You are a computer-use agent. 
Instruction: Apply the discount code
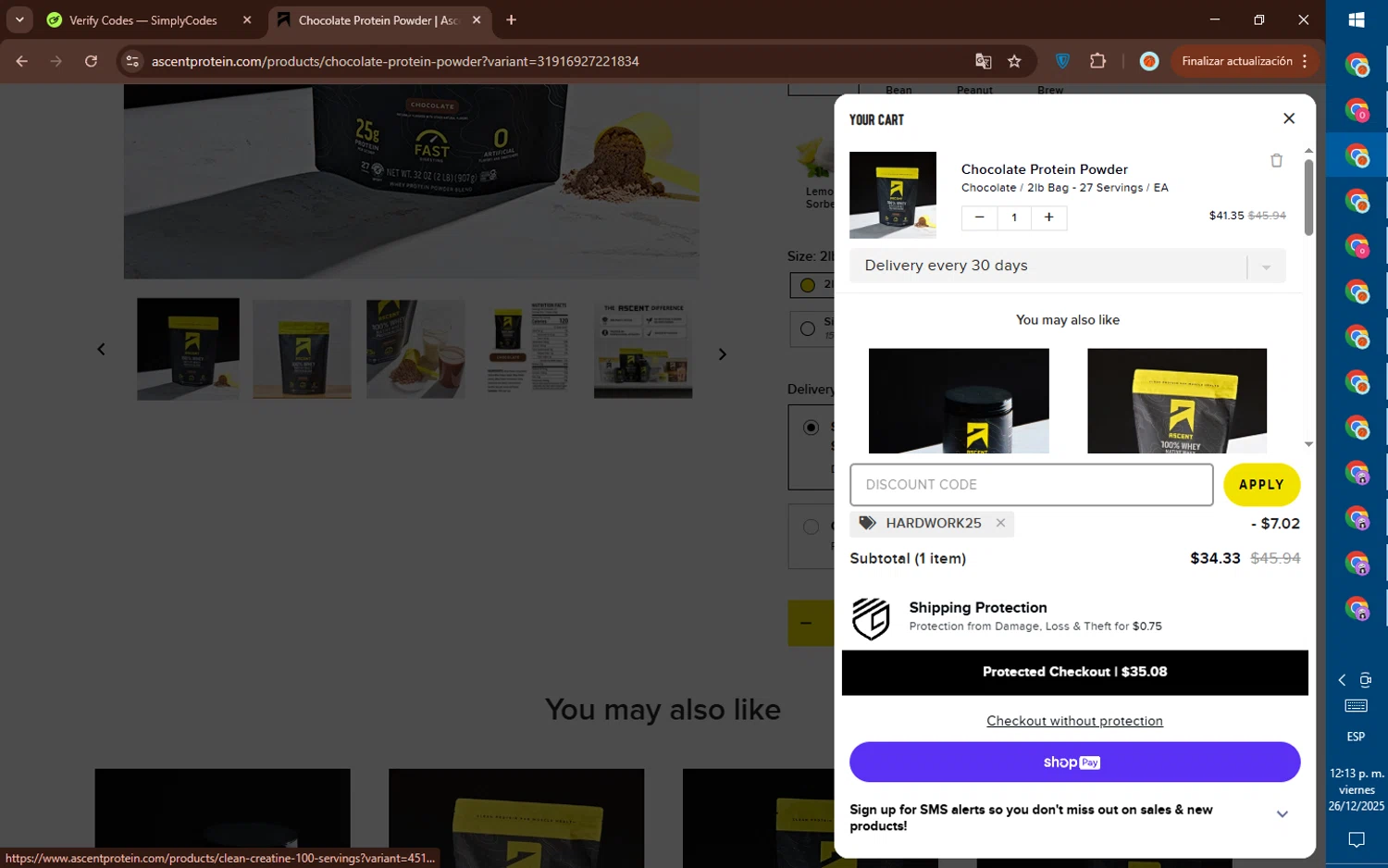1261,485
